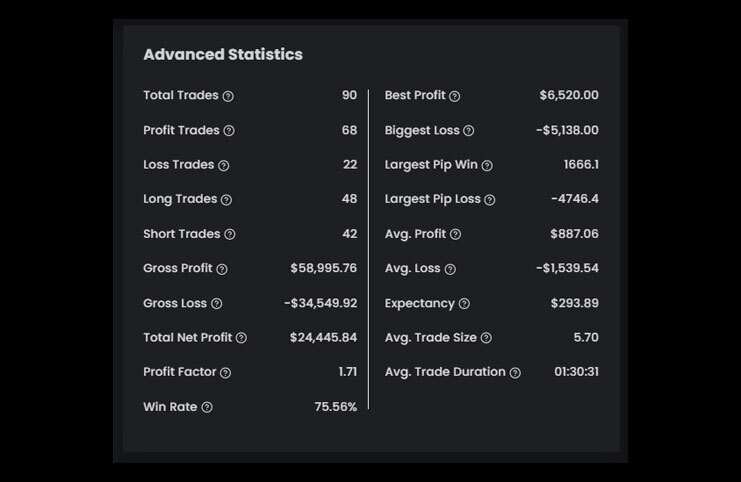Image resolution: width=741 pixels, height=482 pixels.
Task: Click the help icon beside Avg. Profit
Action: [x=456, y=235]
